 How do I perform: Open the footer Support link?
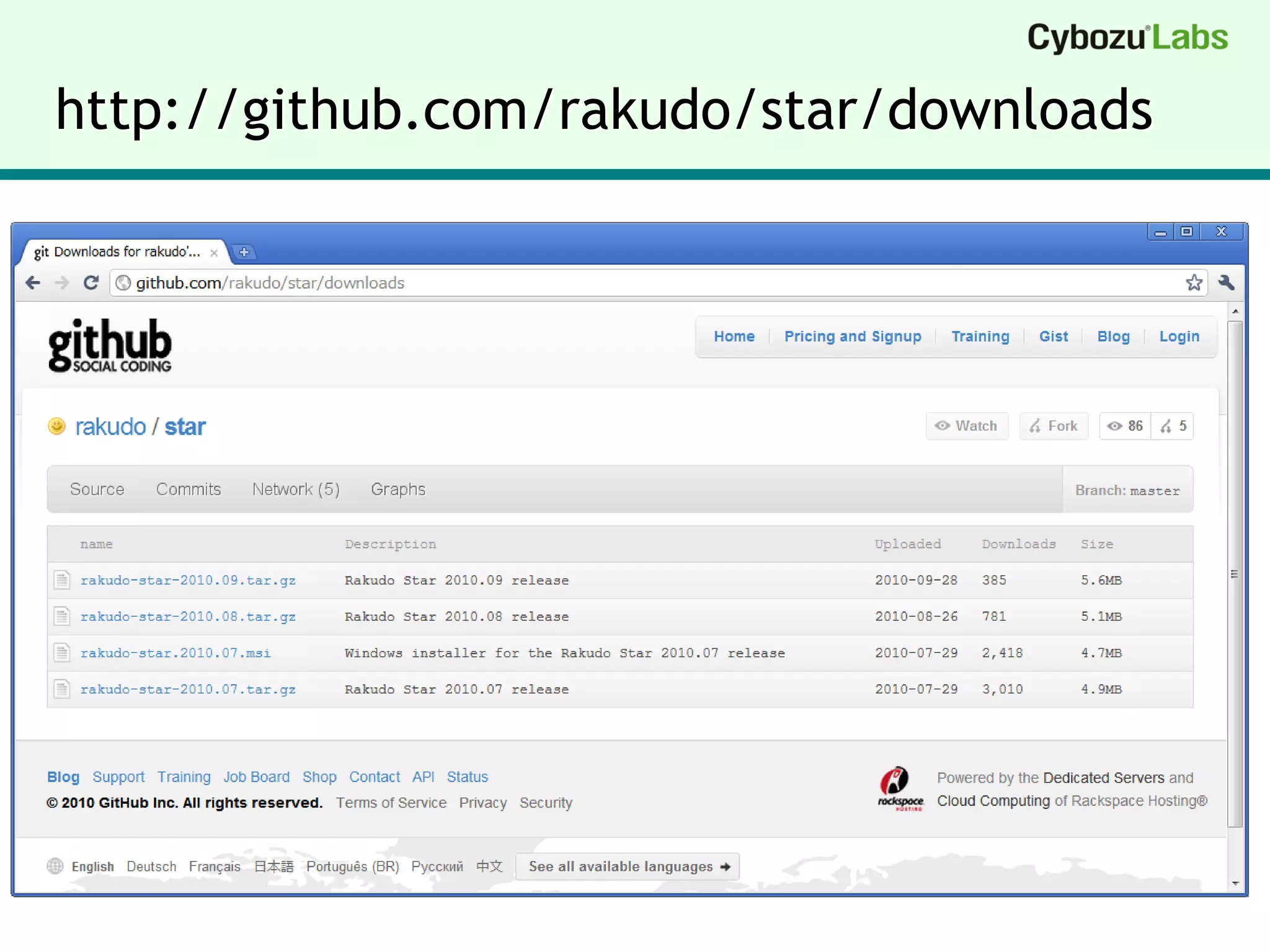(x=118, y=777)
